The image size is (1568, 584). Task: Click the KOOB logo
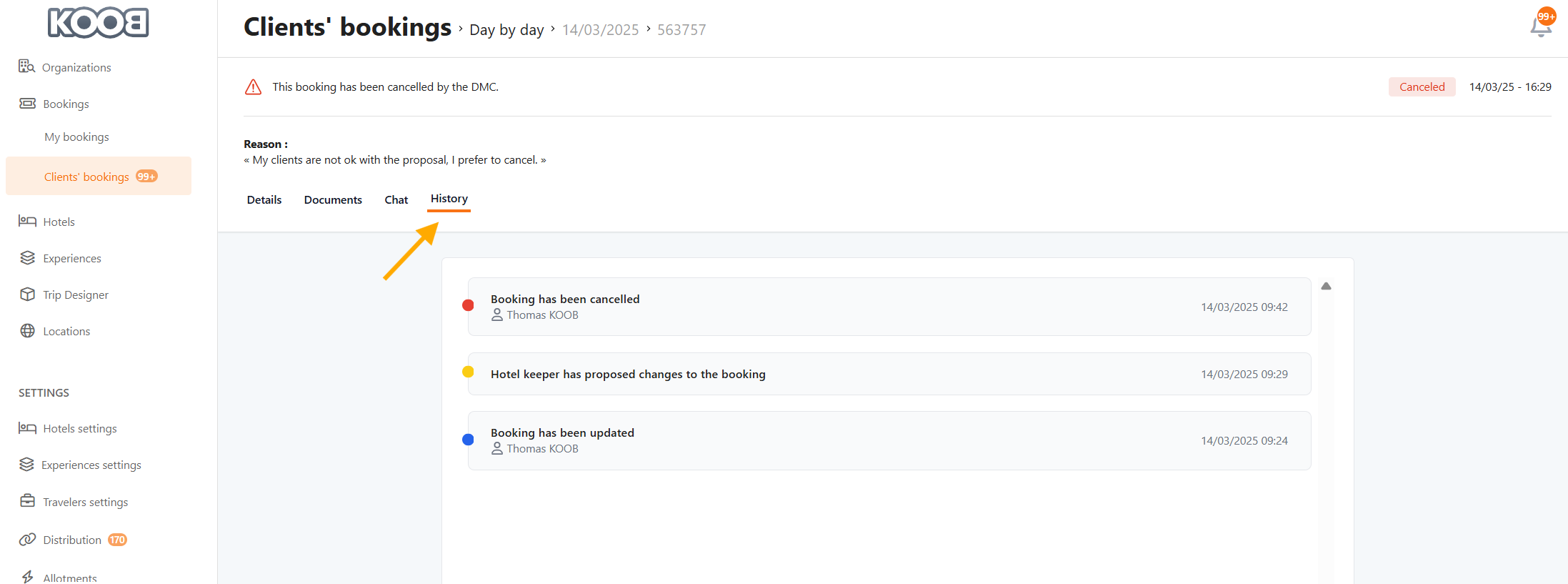pos(98,23)
